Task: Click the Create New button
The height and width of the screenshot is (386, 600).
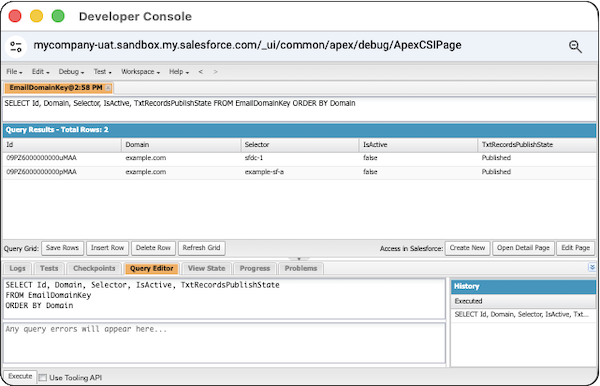Action: (x=467, y=248)
